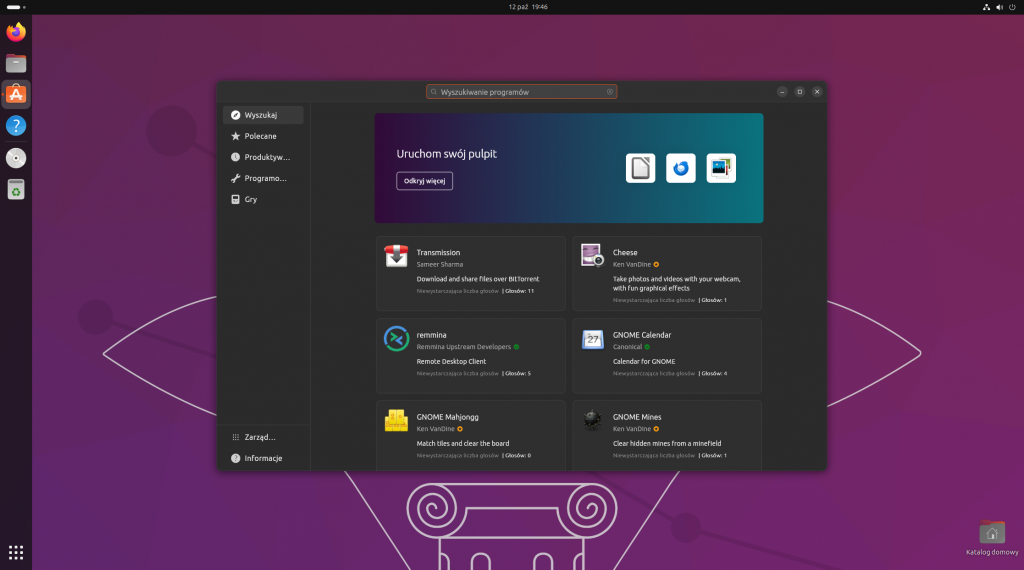The height and width of the screenshot is (570, 1024).
Task: Click the activities indicator in top bar
Action: tap(16, 7)
